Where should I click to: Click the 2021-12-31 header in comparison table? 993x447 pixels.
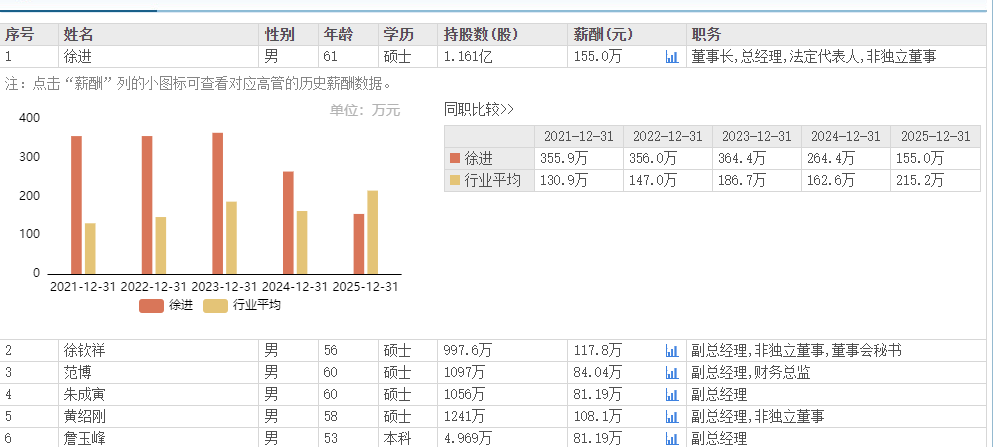point(579,136)
